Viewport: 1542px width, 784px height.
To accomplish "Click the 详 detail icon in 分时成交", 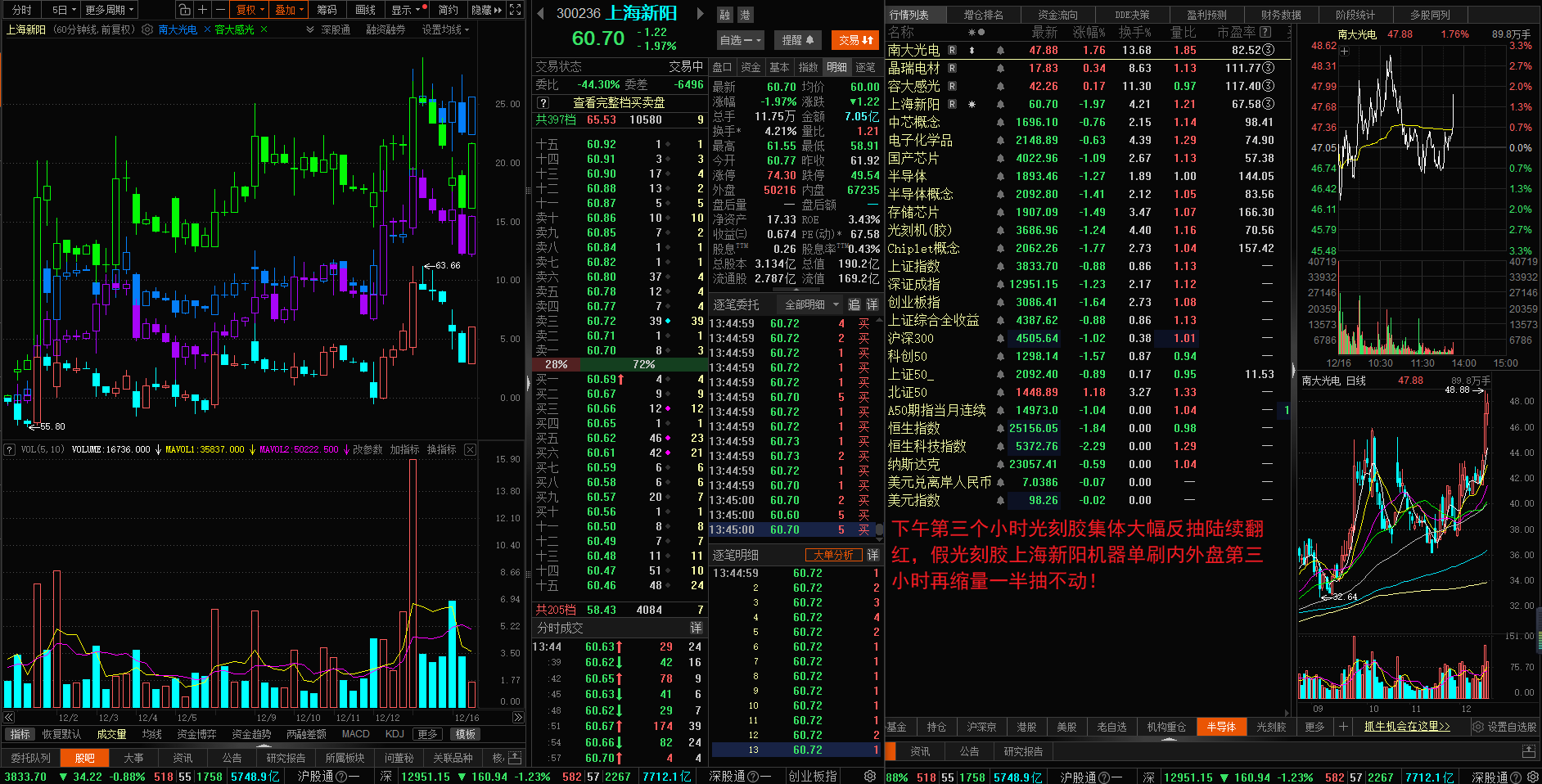I will [x=696, y=628].
